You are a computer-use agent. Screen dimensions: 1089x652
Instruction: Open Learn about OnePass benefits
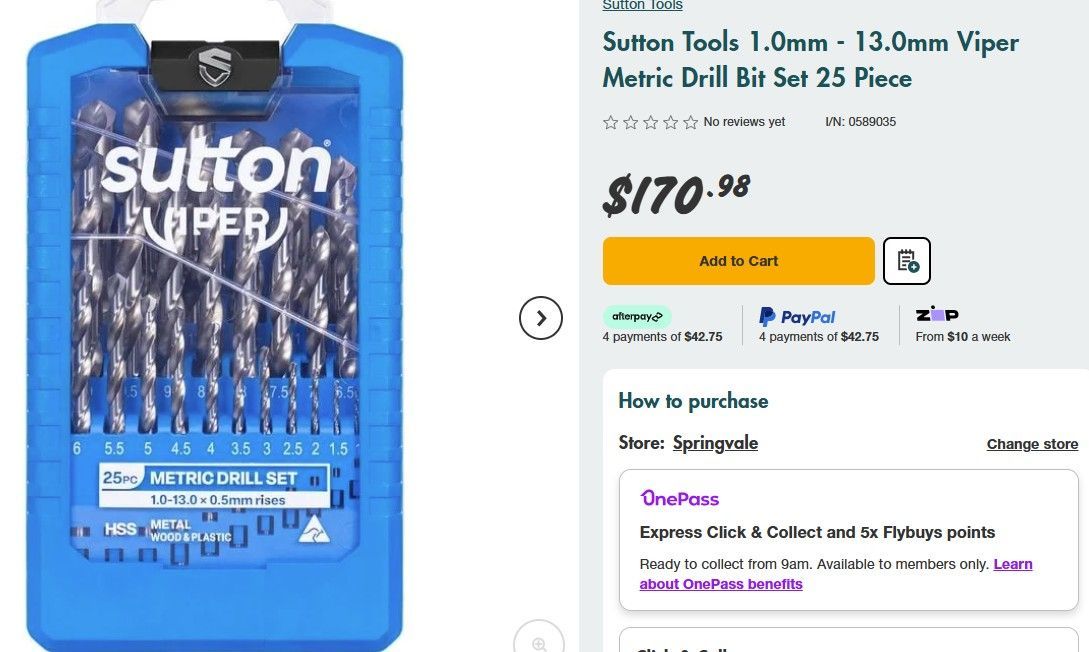pos(721,584)
